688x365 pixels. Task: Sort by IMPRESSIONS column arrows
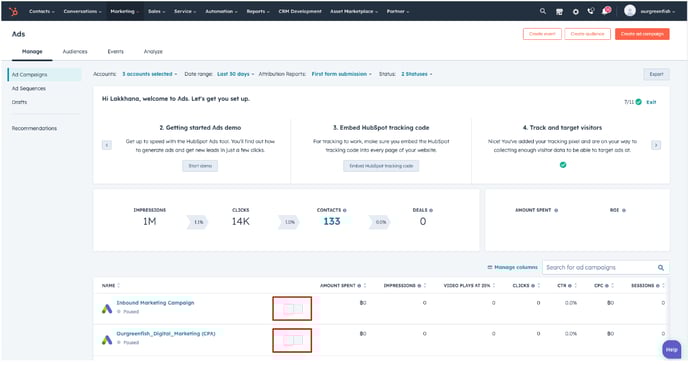pyautogui.click(x=425, y=286)
